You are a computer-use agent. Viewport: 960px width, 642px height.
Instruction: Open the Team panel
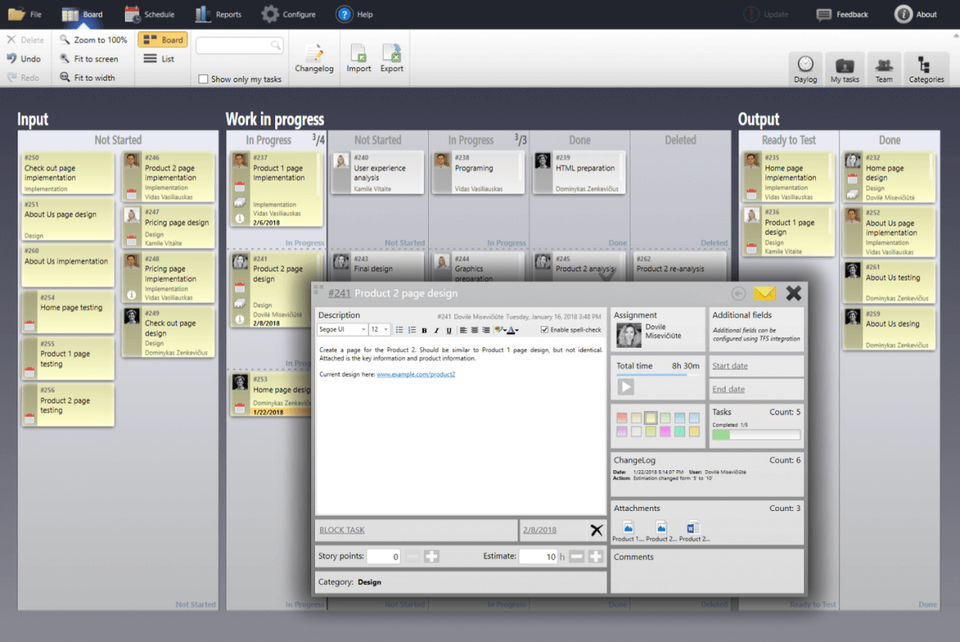pos(883,69)
